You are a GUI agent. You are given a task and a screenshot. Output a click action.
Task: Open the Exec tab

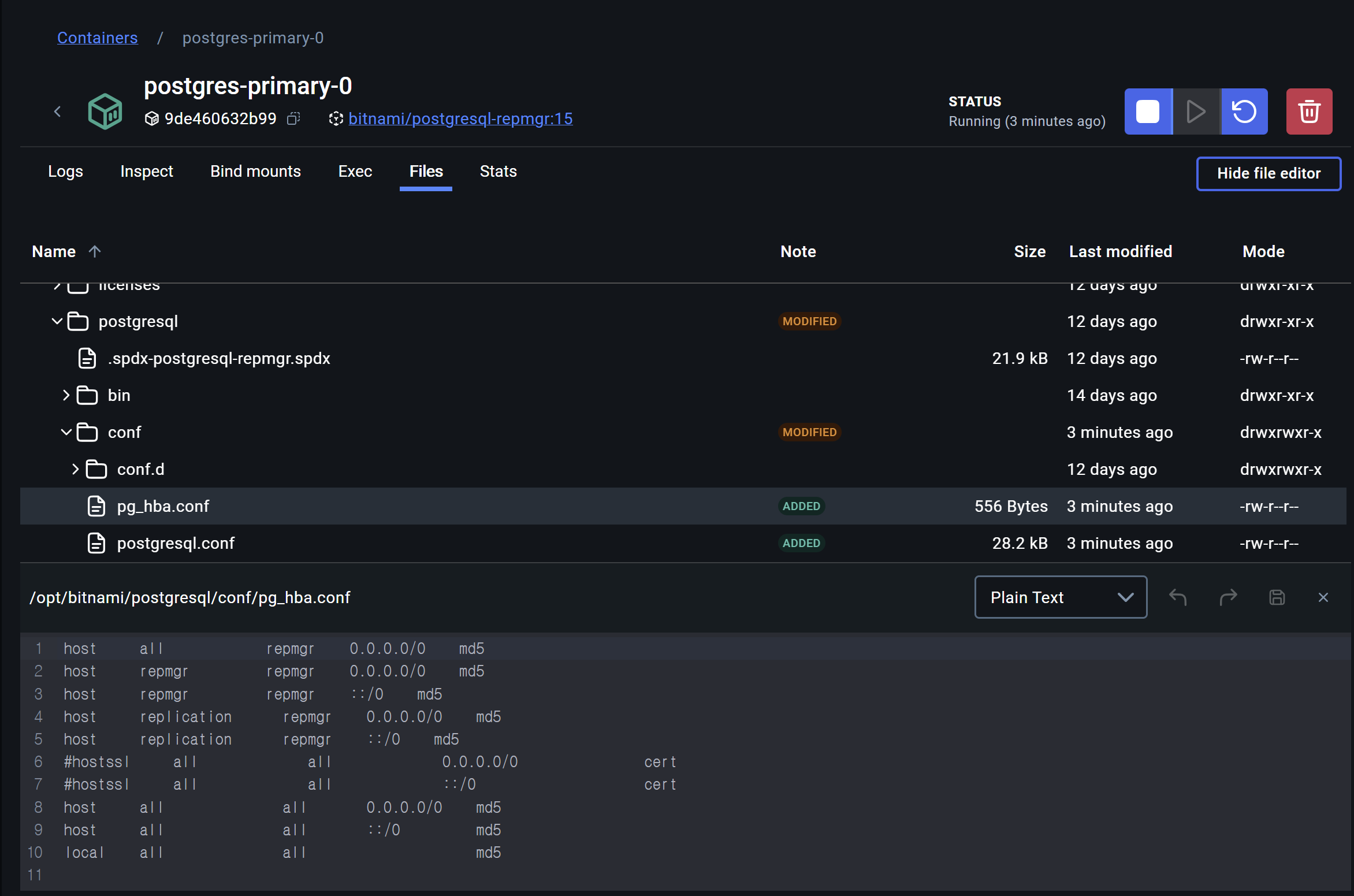coord(355,172)
